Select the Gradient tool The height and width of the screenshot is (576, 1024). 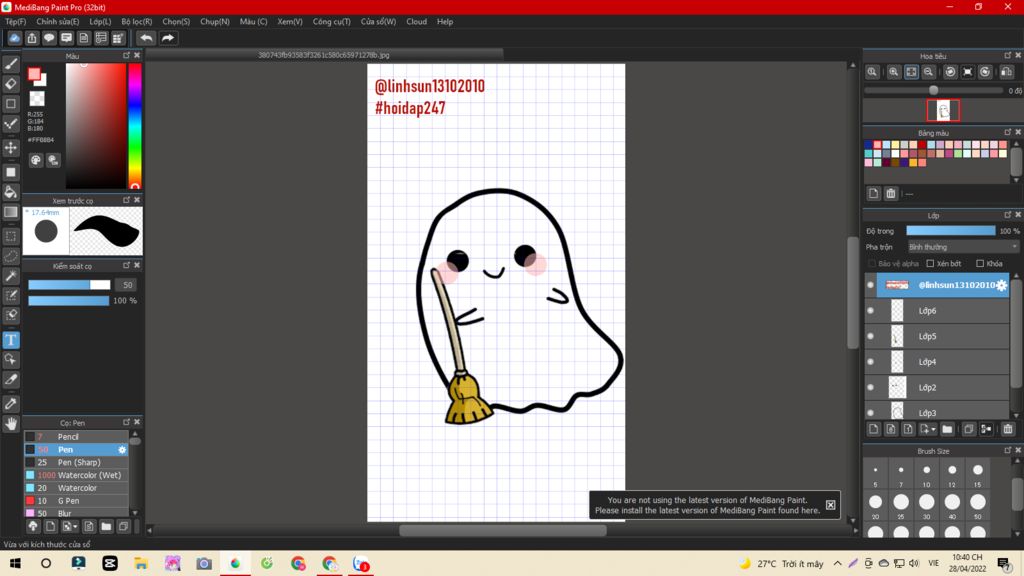pos(11,212)
